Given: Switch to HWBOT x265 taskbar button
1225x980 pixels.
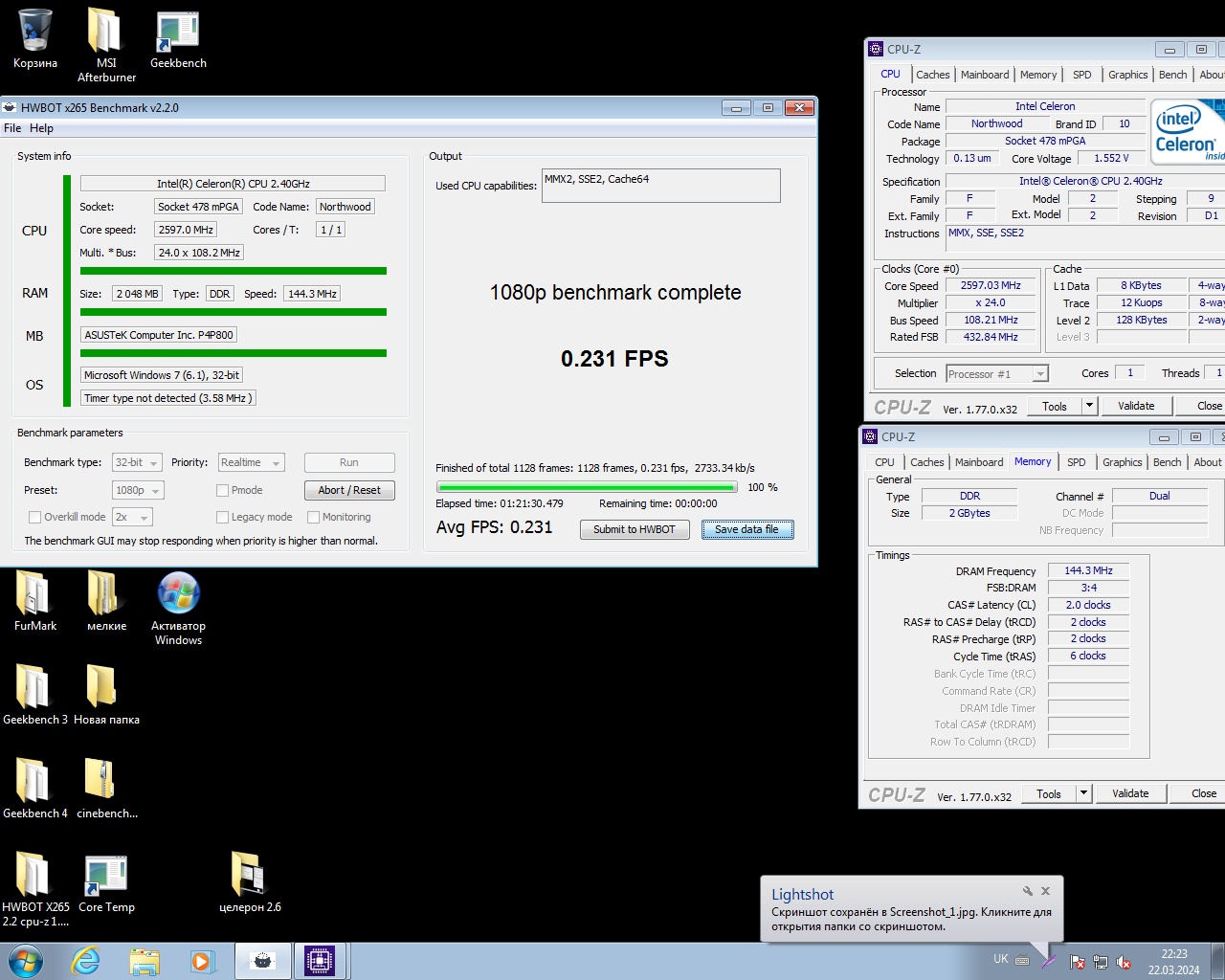Looking at the screenshot, I should 263,961.
